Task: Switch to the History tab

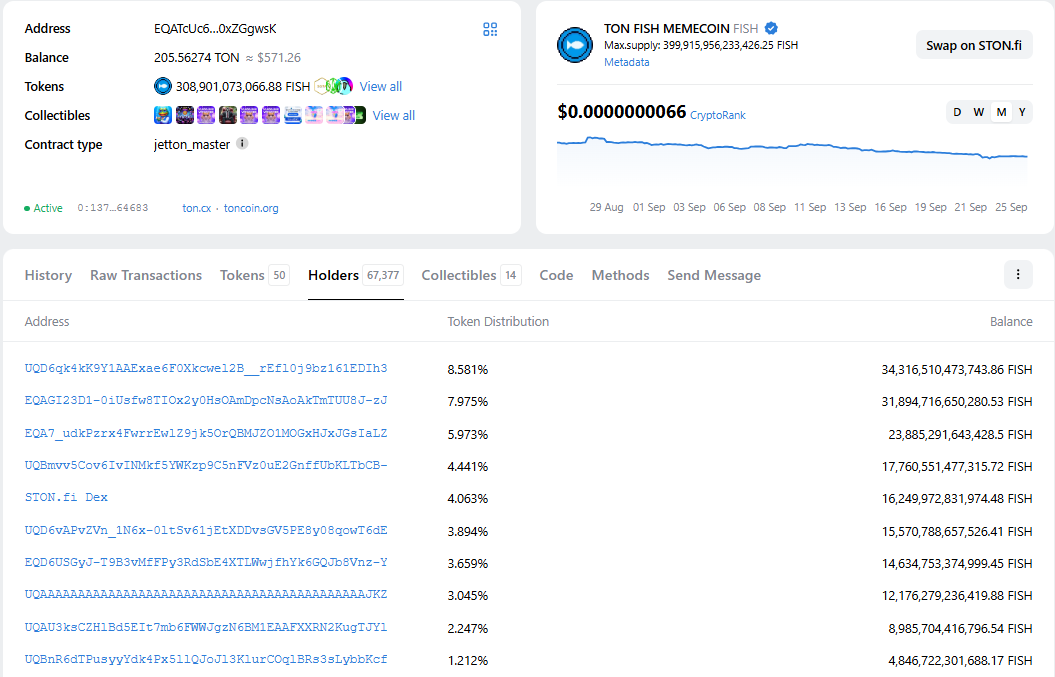Action: [x=48, y=275]
